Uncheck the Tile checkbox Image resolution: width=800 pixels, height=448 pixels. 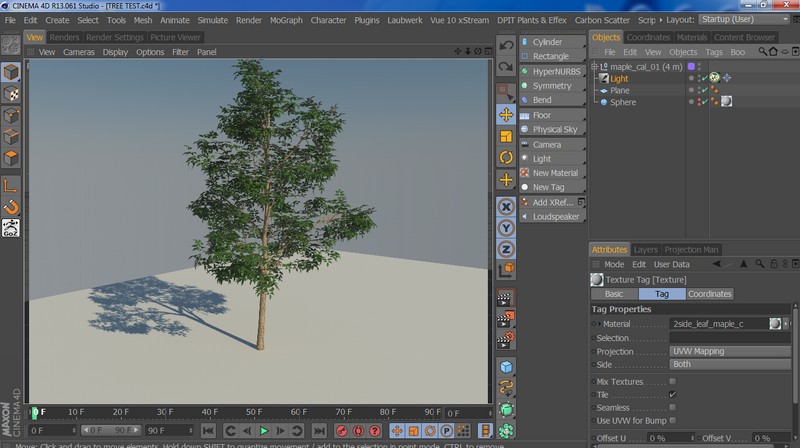[x=672, y=394]
